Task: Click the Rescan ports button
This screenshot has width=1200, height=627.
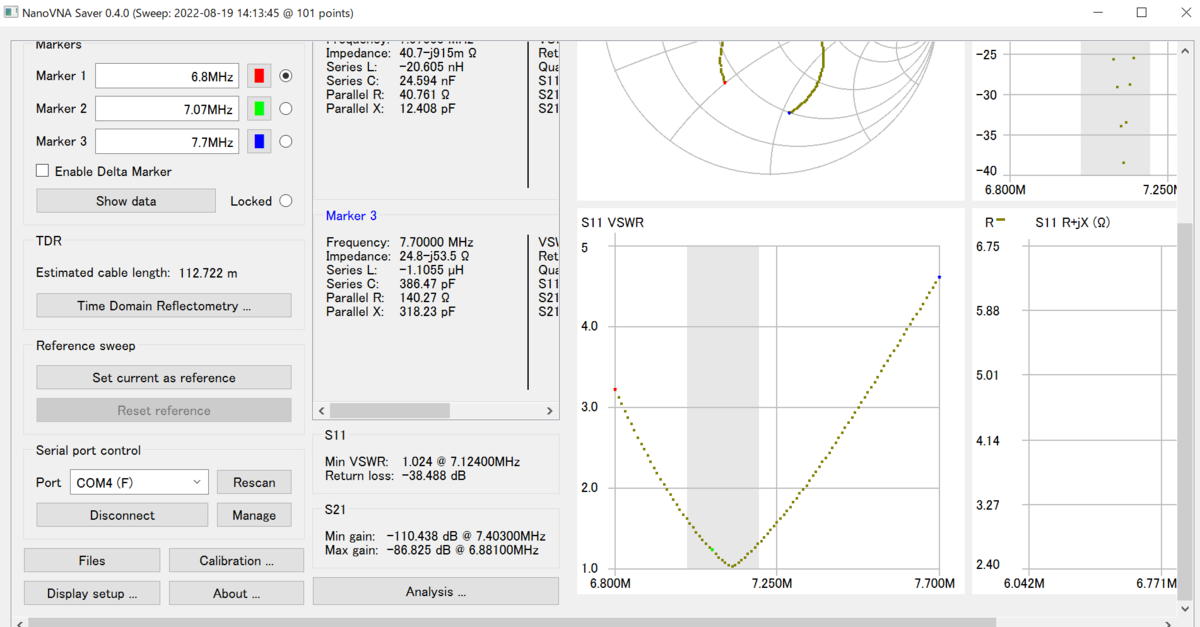Action: [254, 483]
